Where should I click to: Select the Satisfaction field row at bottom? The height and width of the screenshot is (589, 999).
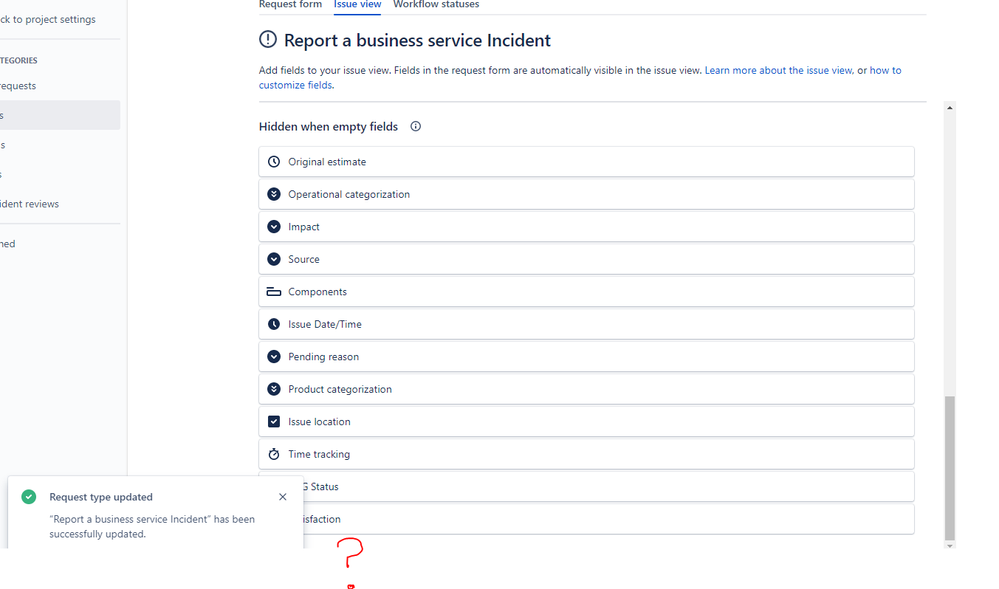point(586,520)
